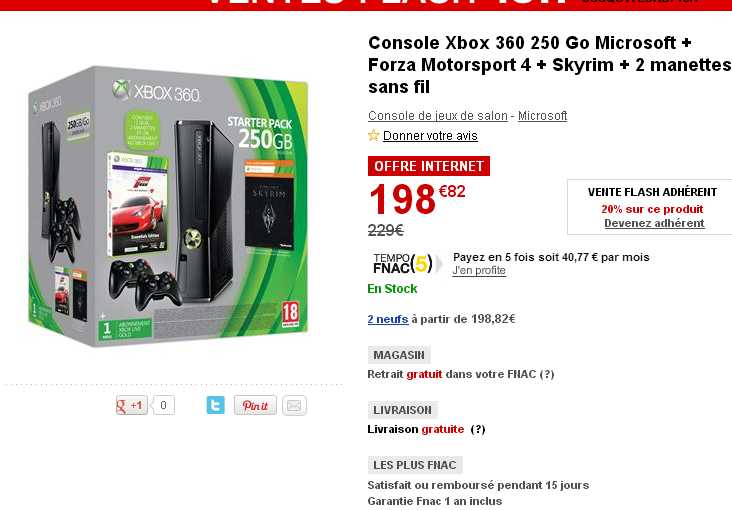Click the LES PLUS FNAC section label
Screen dimensions: 732x510
(x=415, y=465)
